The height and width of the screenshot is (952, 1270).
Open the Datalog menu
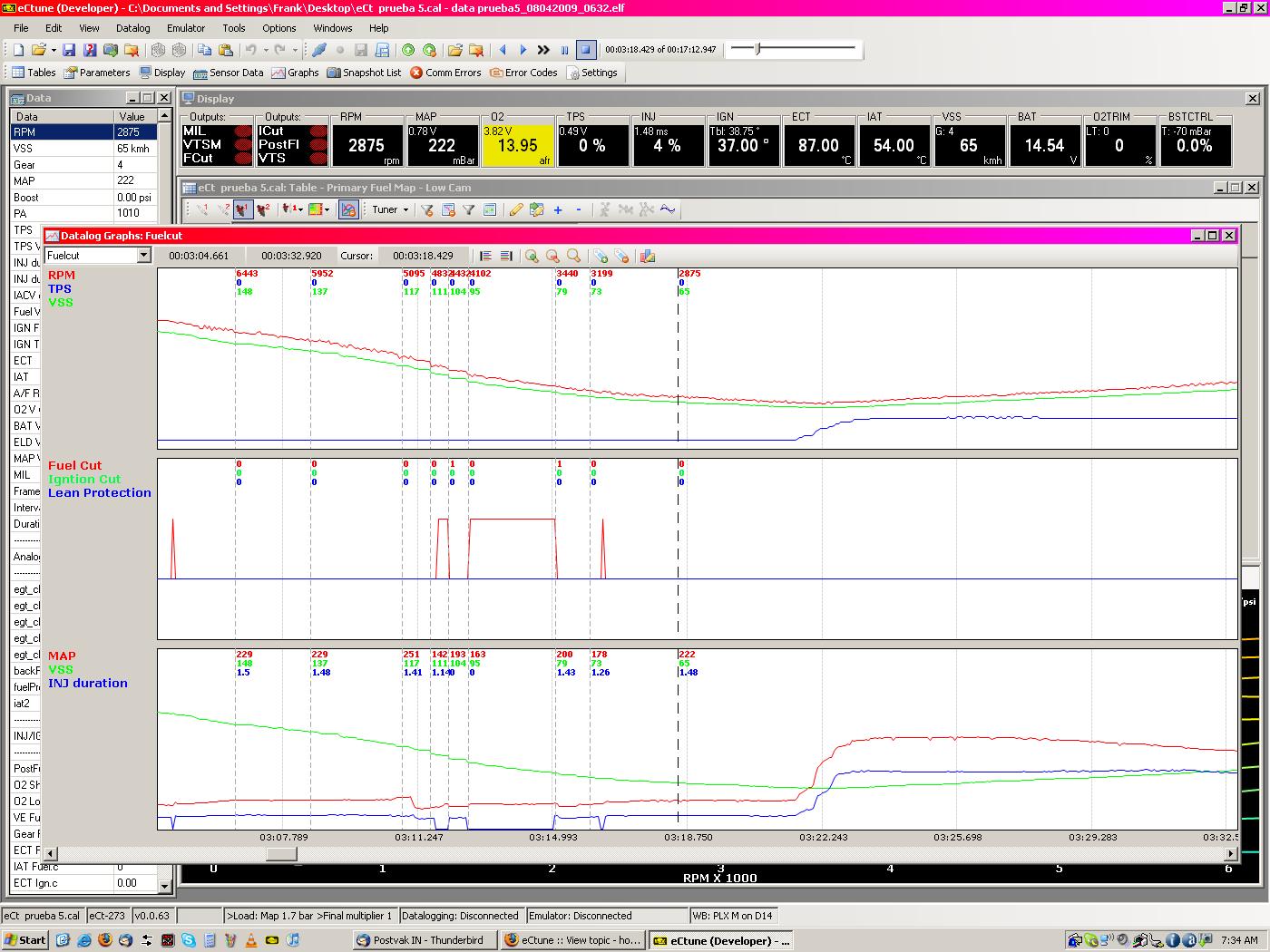tap(133, 28)
